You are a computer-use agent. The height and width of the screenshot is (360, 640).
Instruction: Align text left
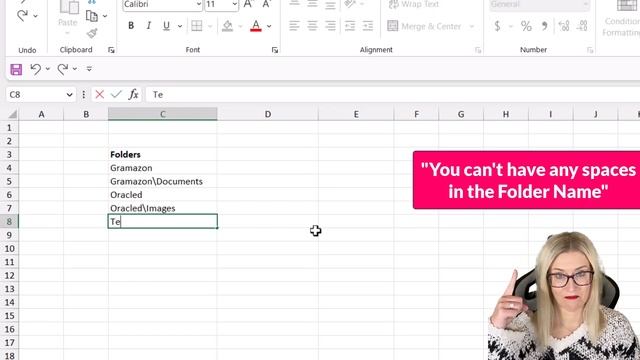pos(294,26)
